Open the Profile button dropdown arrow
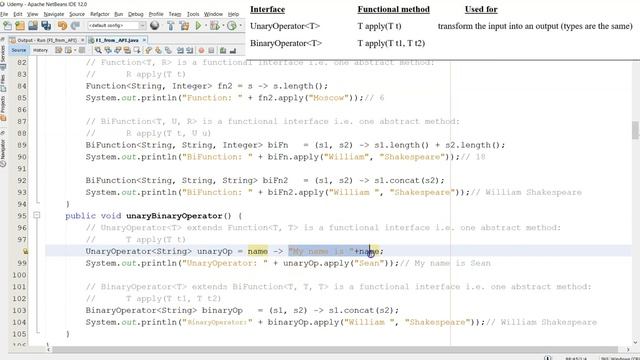 [x=240, y=25]
